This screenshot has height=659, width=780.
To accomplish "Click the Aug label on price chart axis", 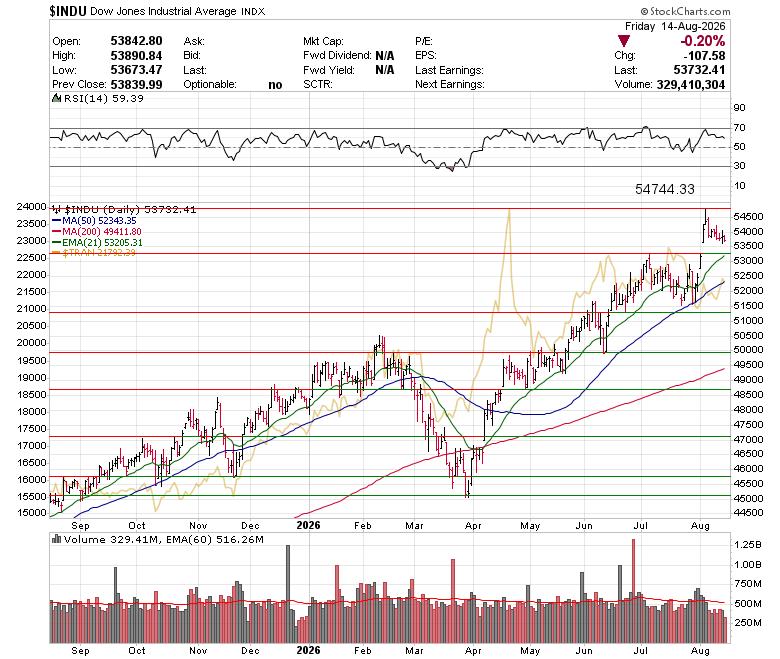I will (700, 526).
